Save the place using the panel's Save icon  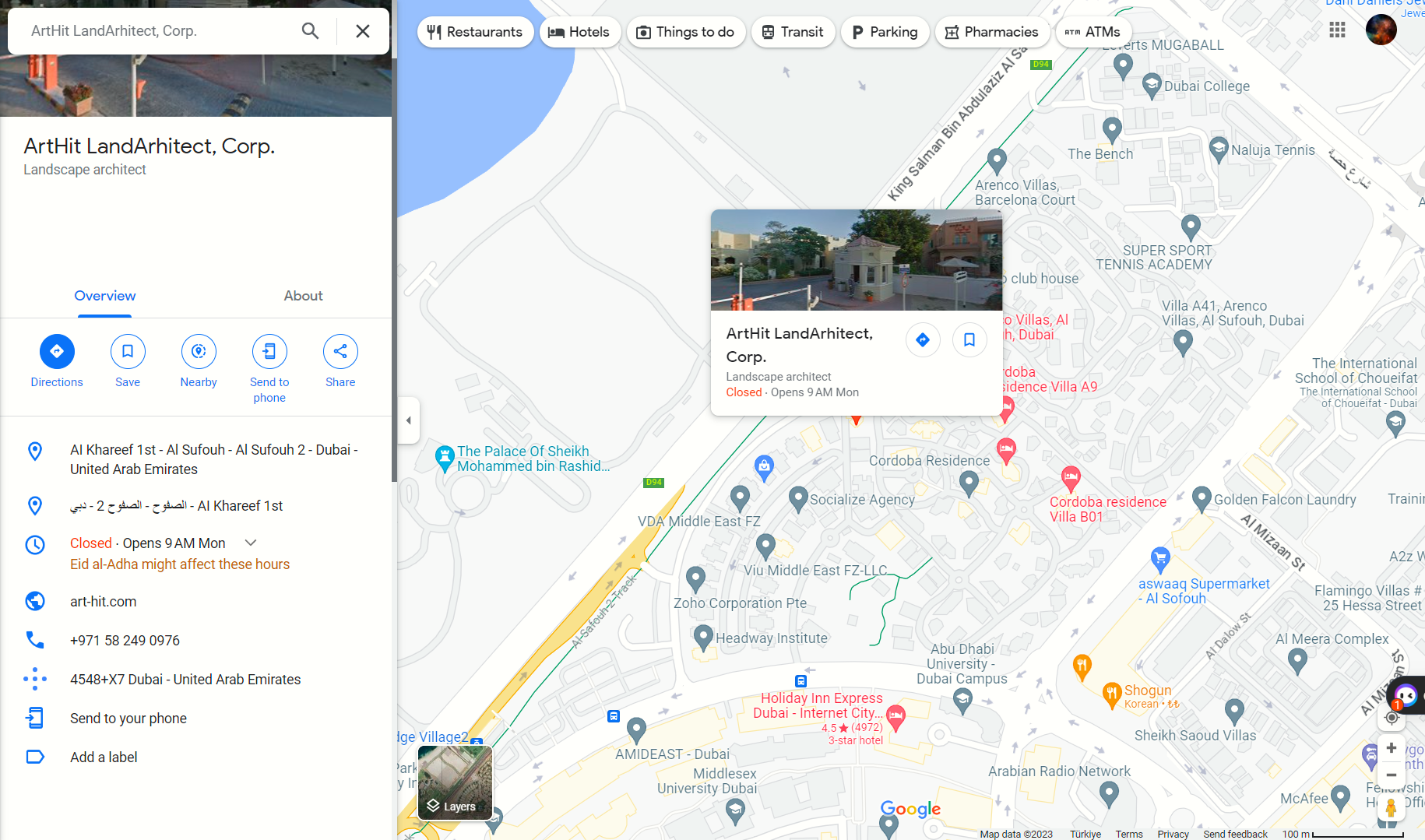click(128, 352)
